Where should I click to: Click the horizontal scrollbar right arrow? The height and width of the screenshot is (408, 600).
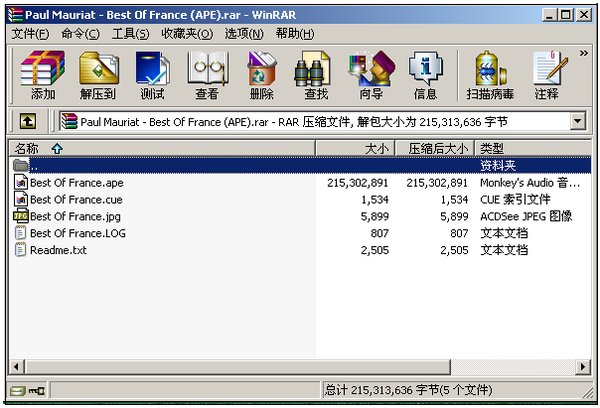[x=583, y=367]
